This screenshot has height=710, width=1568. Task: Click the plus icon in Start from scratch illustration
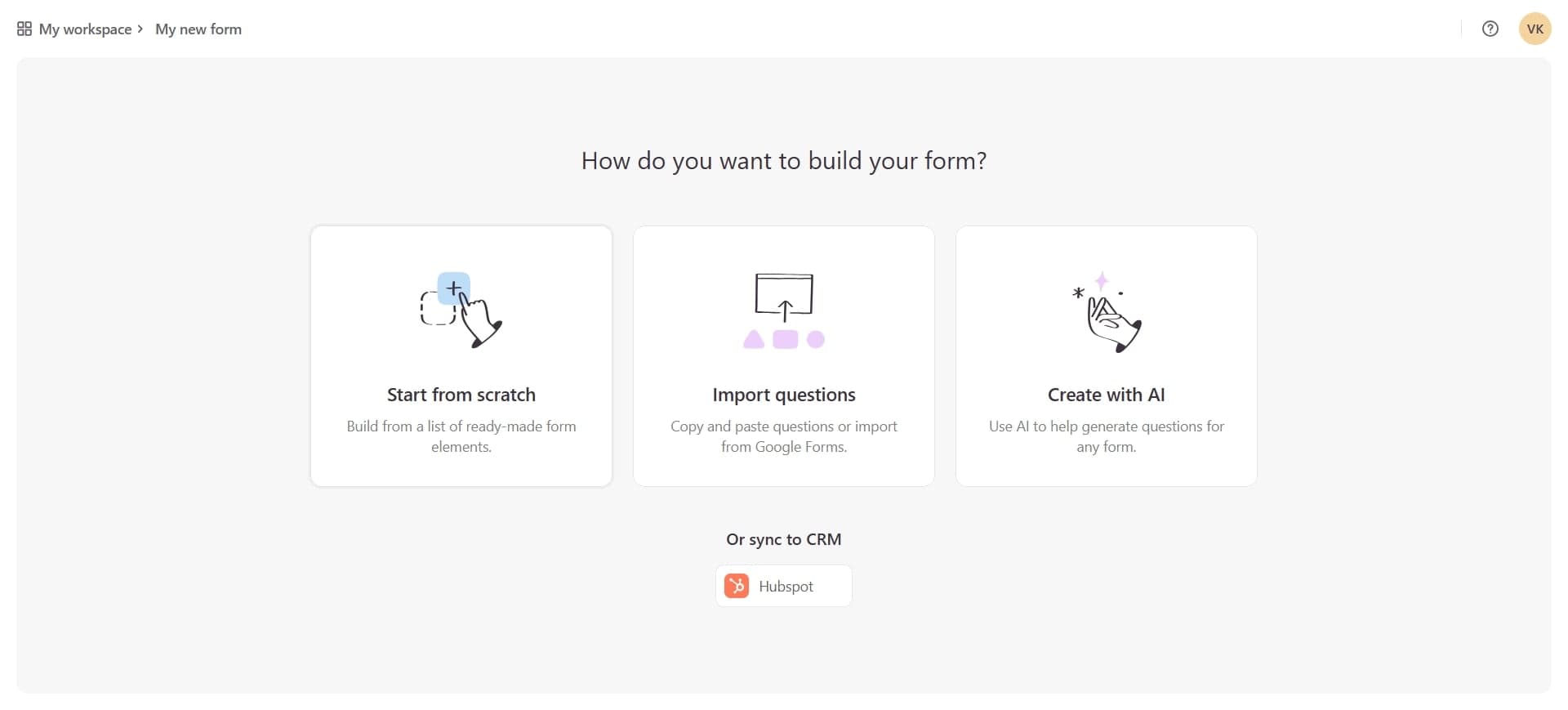click(454, 288)
